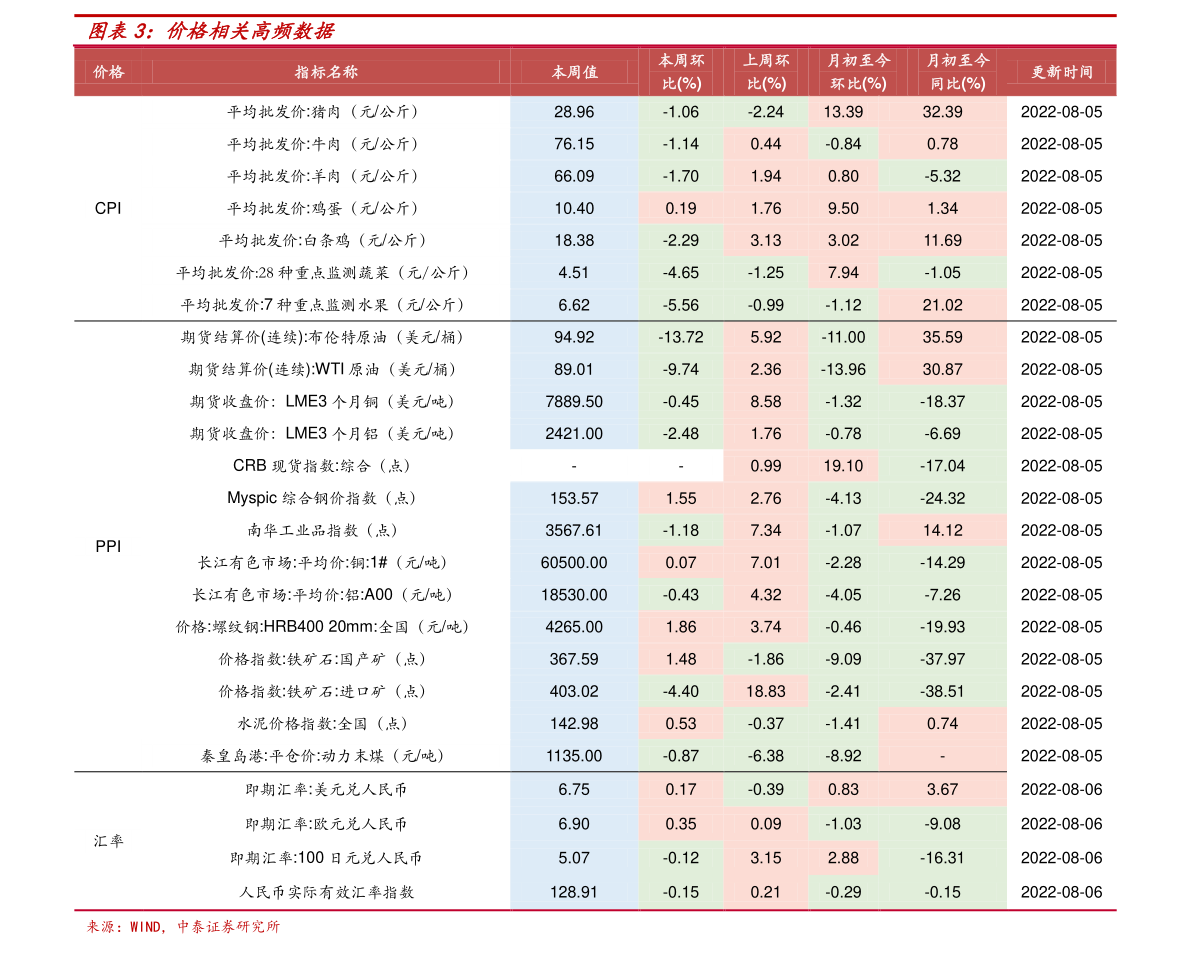Select row 人民币实际有效汇率指数

click(x=595, y=892)
